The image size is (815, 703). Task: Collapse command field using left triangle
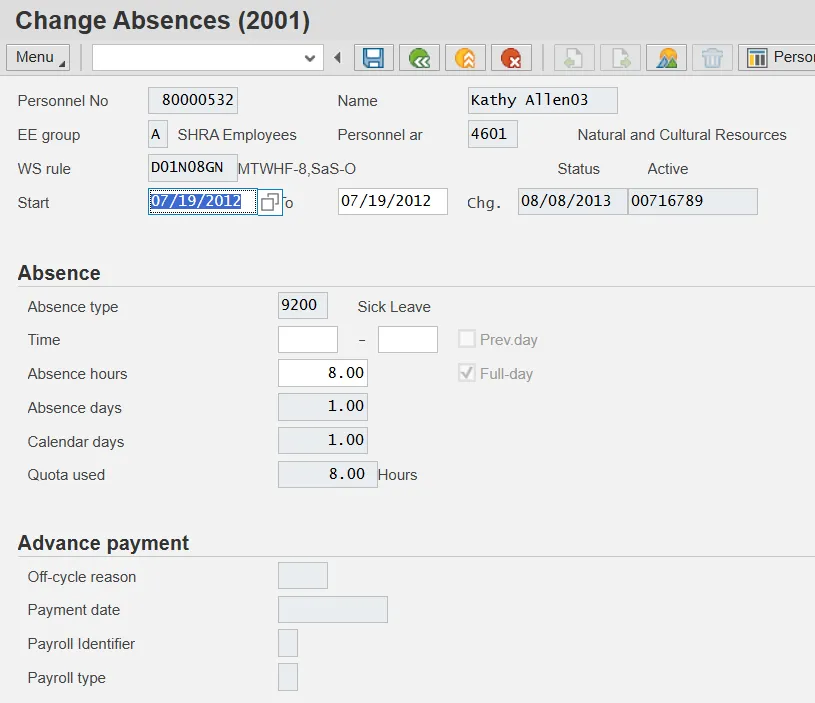point(337,58)
